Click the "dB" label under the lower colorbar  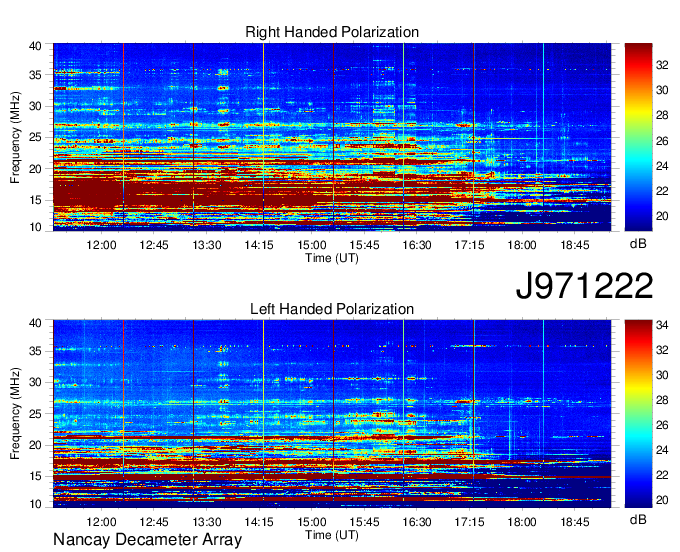pos(638,519)
